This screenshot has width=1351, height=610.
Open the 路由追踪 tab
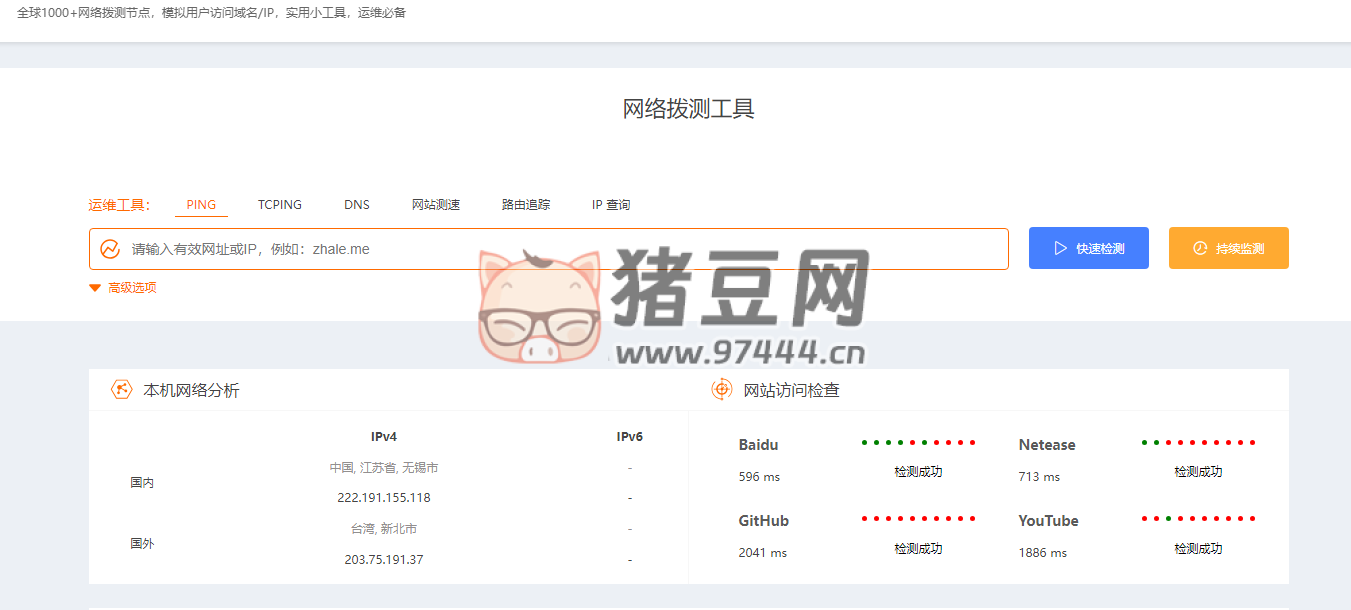coord(526,204)
